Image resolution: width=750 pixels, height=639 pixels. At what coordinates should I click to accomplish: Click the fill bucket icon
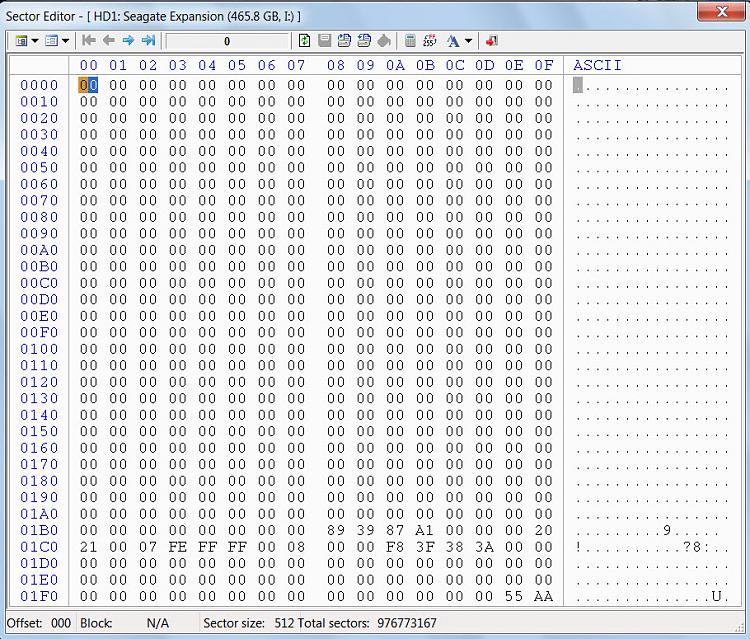(x=384, y=41)
